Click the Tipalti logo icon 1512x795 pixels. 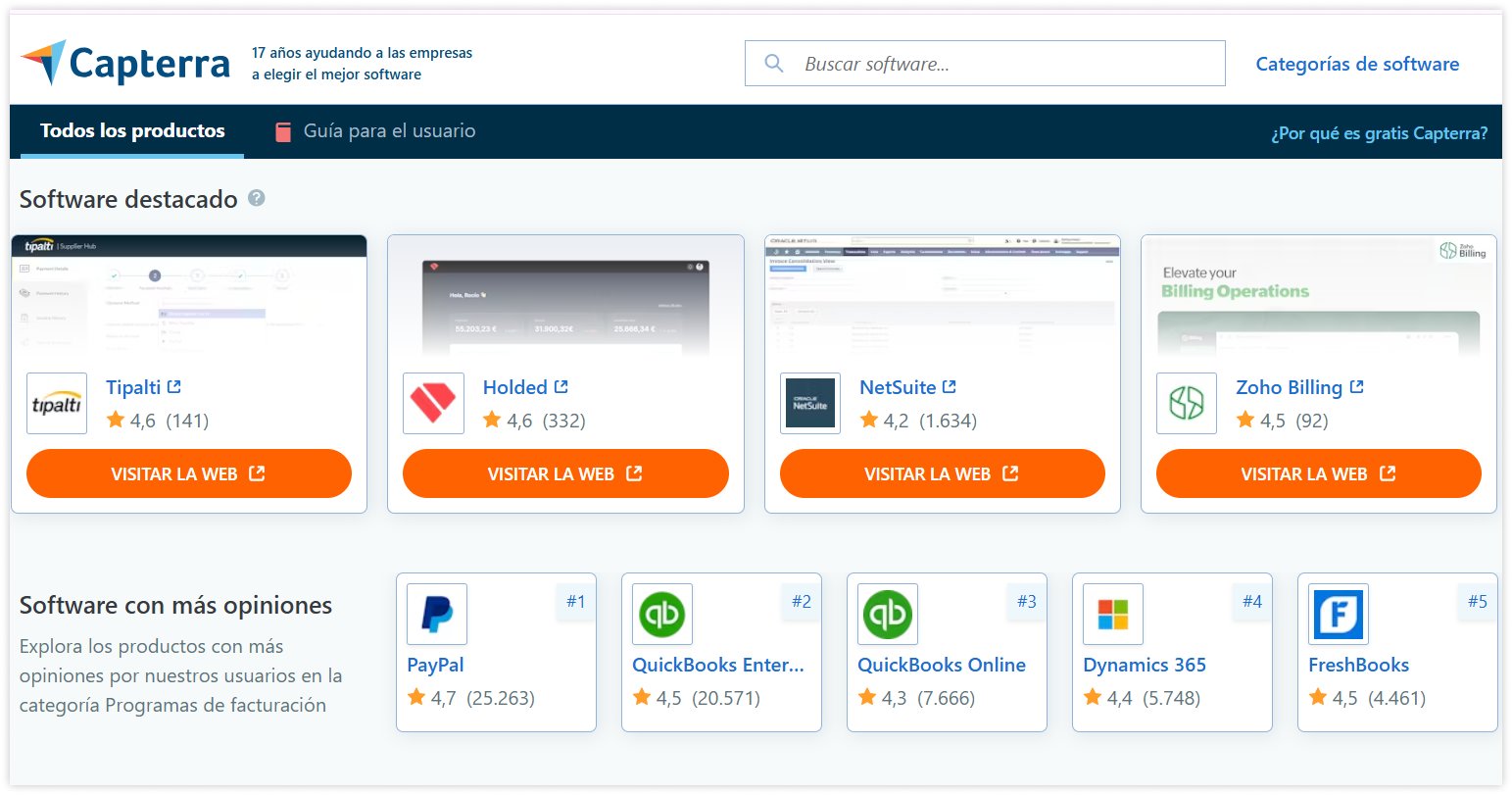57,403
